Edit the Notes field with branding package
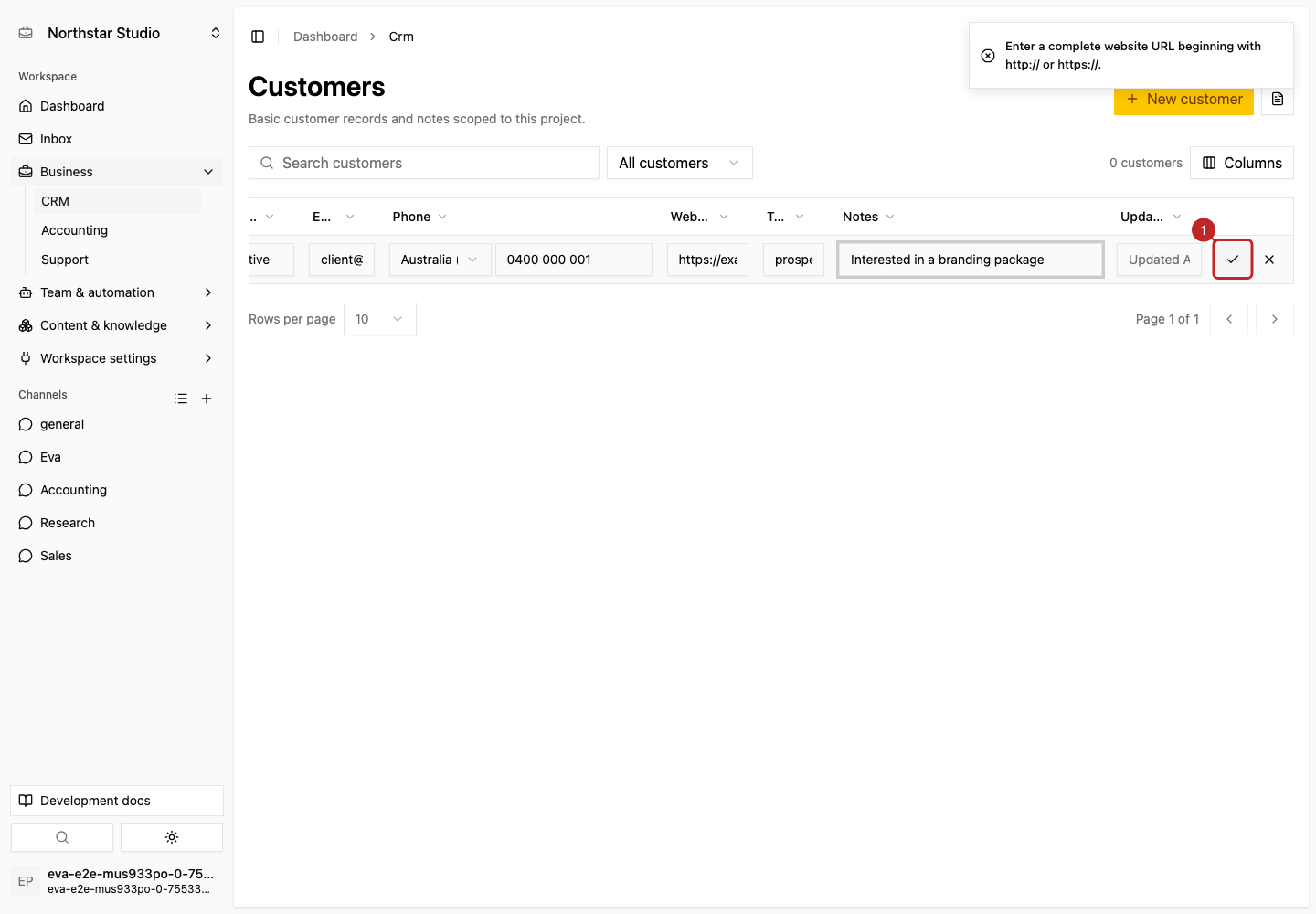 [x=971, y=260]
